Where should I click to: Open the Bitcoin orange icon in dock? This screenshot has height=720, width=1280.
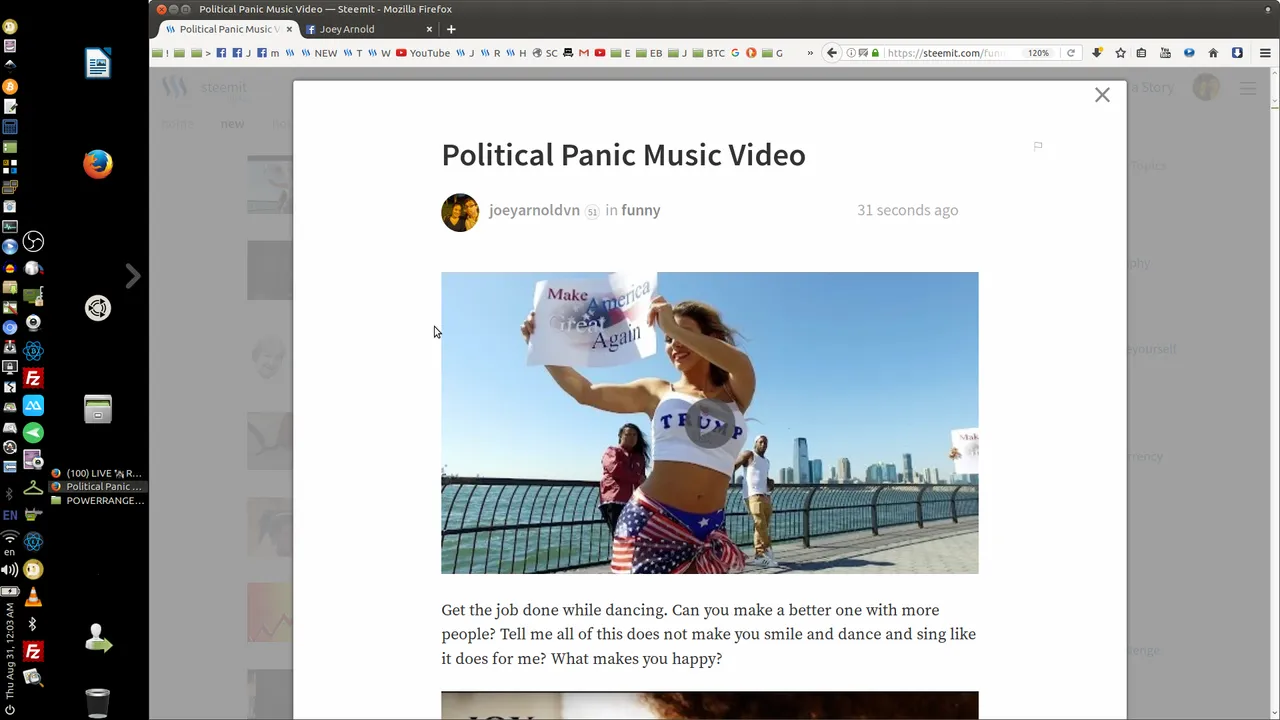click(10, 87)
